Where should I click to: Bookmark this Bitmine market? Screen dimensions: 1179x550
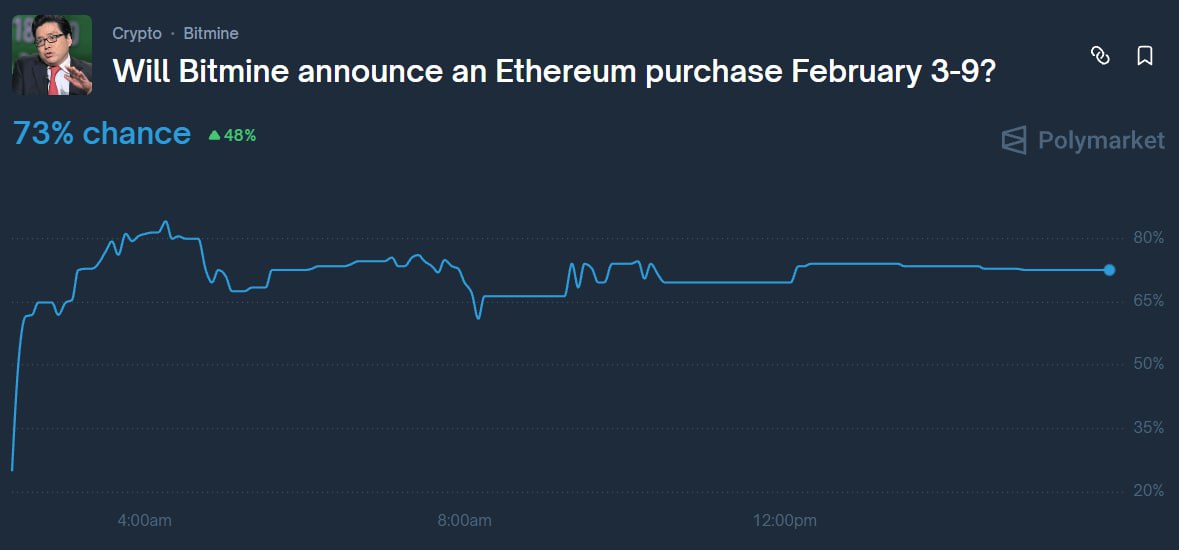pyautogui.click(x=1145, y=56)
